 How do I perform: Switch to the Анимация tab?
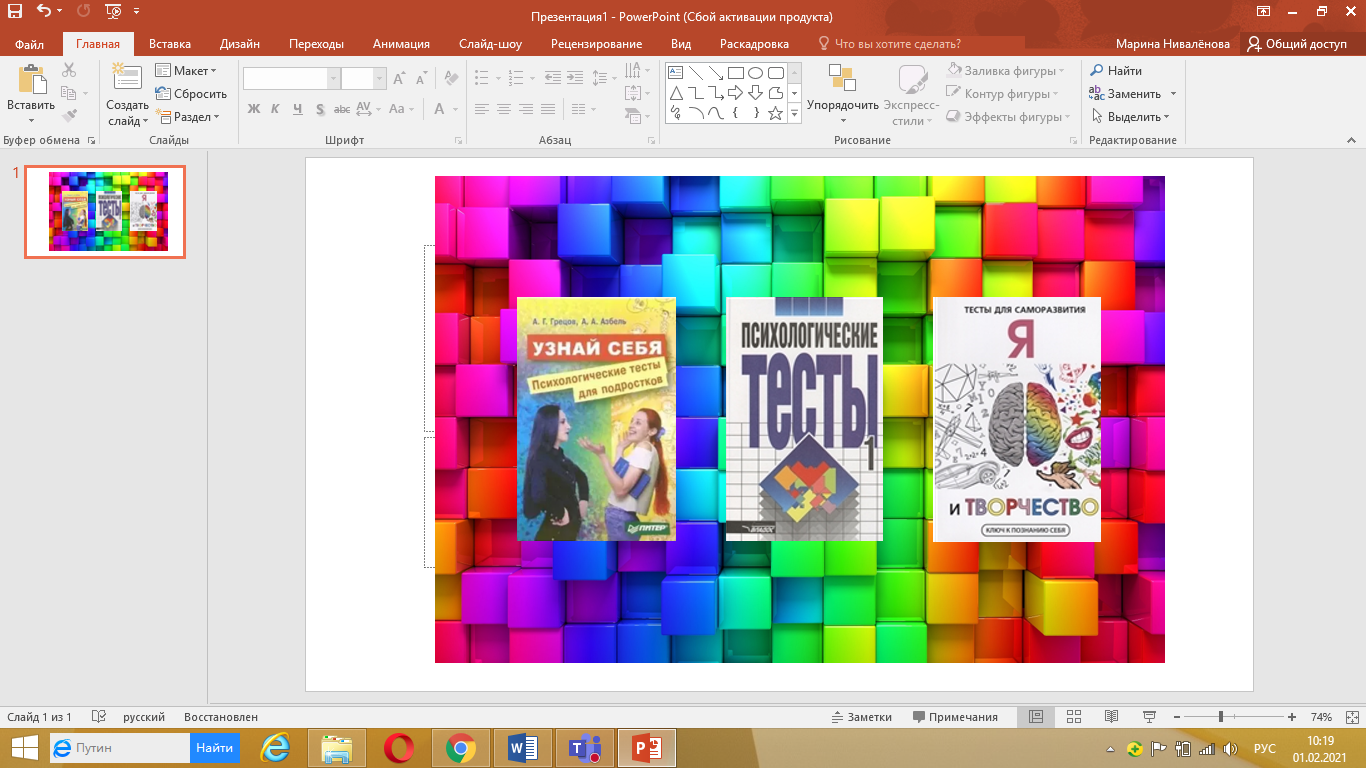tap(401, 44)
